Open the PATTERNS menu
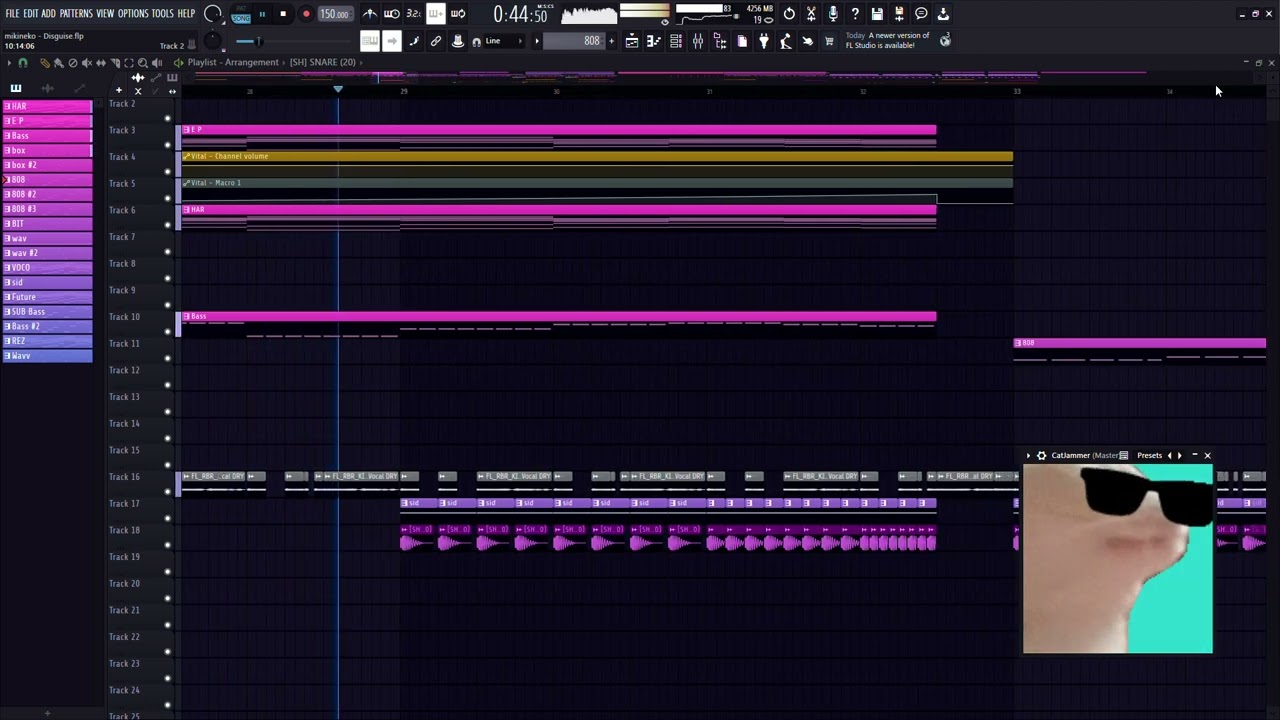The width and height of the screenshot is (1280, 720). pos(76,14)
